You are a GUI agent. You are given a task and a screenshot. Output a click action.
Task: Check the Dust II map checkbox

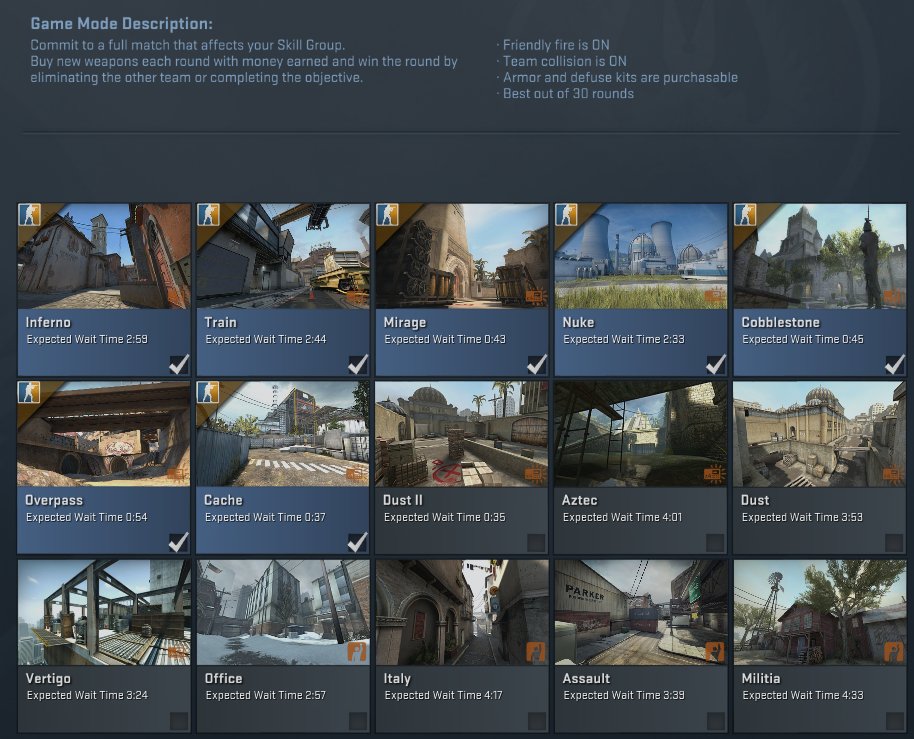point(536,543)
